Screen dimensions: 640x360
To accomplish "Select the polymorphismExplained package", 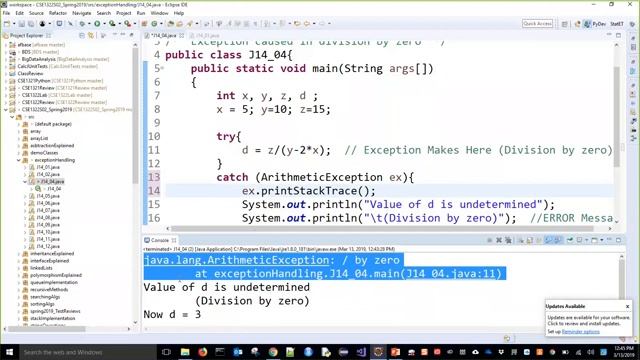I will tap(56, 275).
